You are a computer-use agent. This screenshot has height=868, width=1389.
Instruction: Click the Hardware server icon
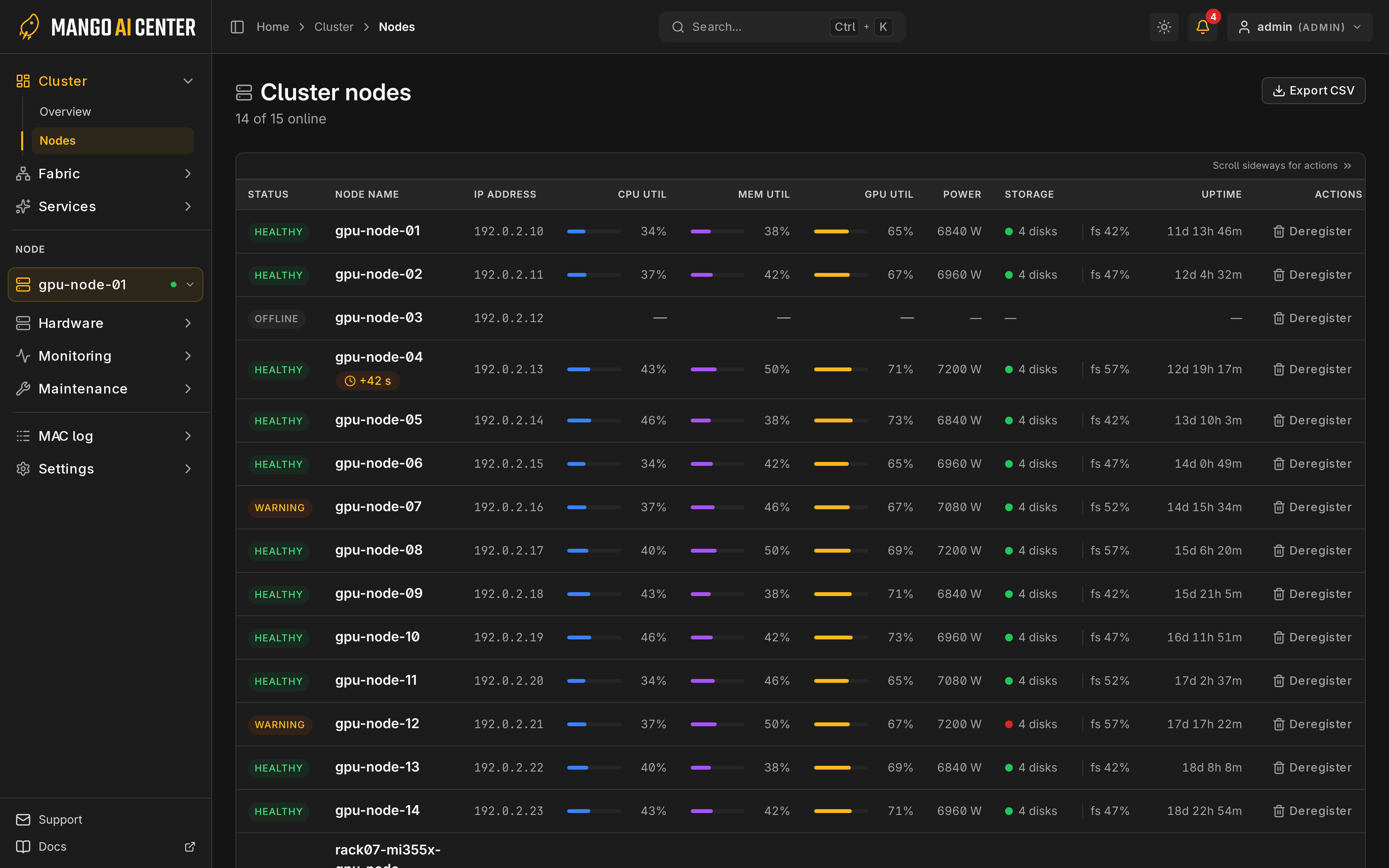point(23,323)
